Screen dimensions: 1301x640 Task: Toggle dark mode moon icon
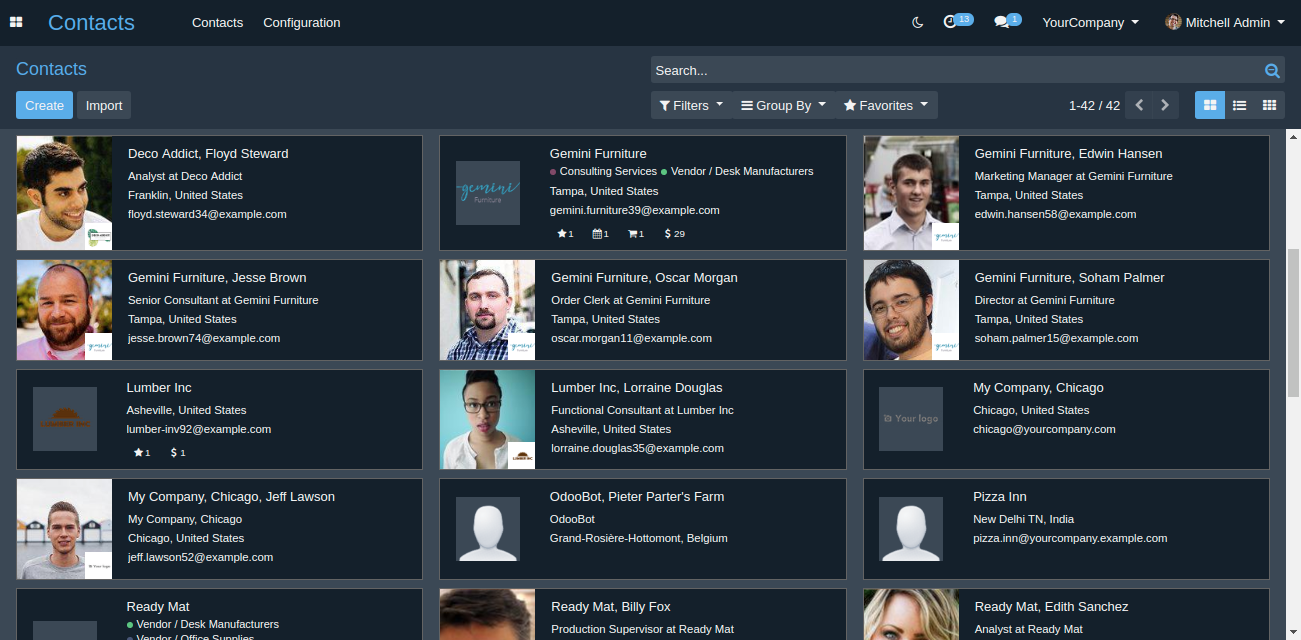point(918,22)
